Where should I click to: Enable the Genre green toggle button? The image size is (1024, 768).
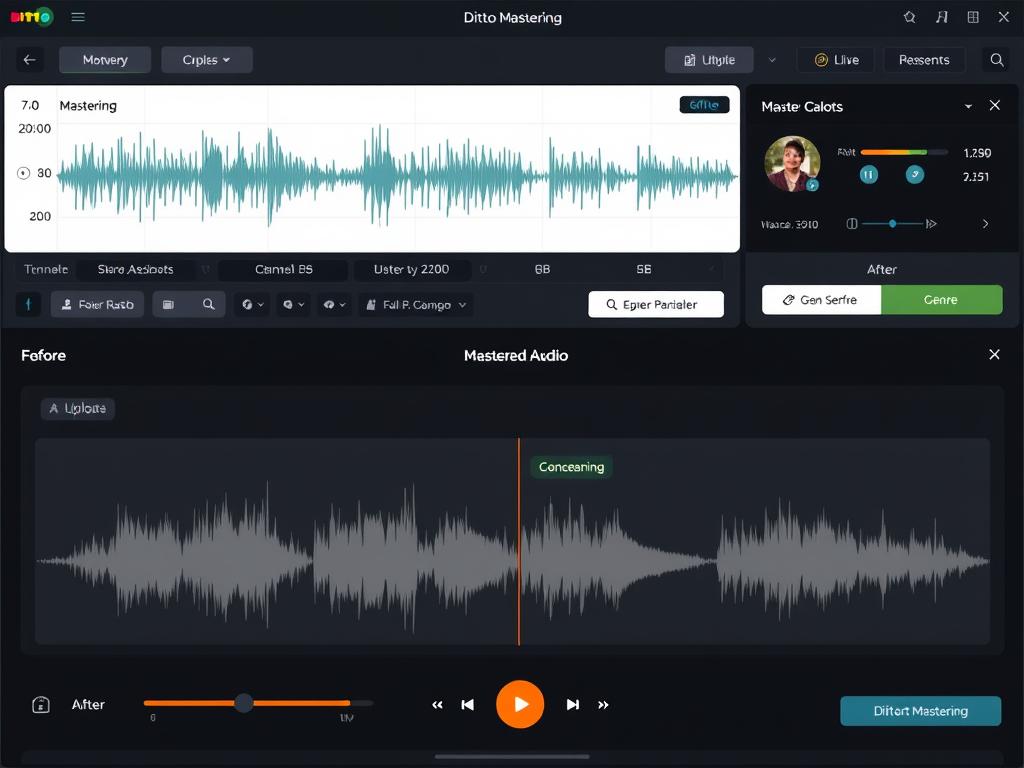(x=941, y=299)
